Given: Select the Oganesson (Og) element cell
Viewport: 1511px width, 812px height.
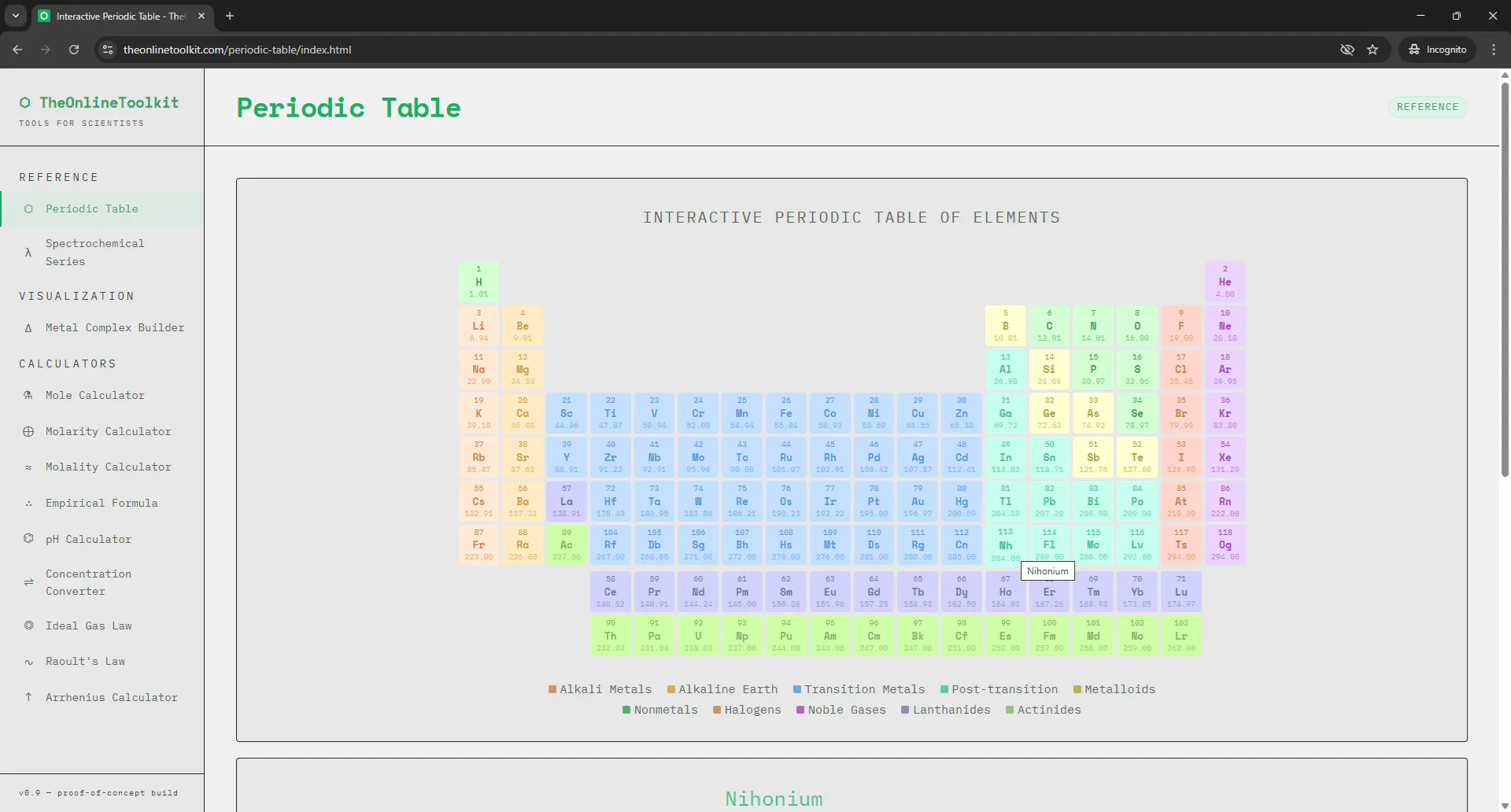Looking at the screenshot, I should [1225, 544].
